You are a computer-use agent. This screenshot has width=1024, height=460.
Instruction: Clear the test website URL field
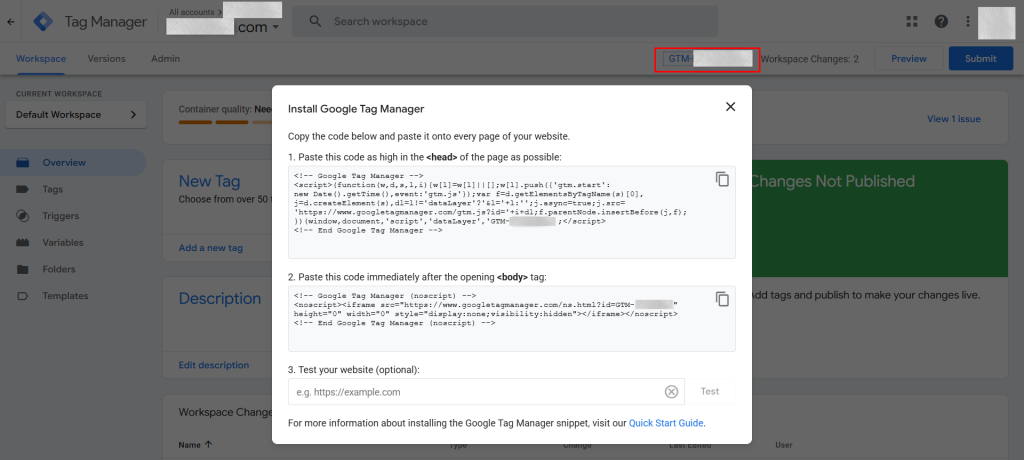pos(671,391)
